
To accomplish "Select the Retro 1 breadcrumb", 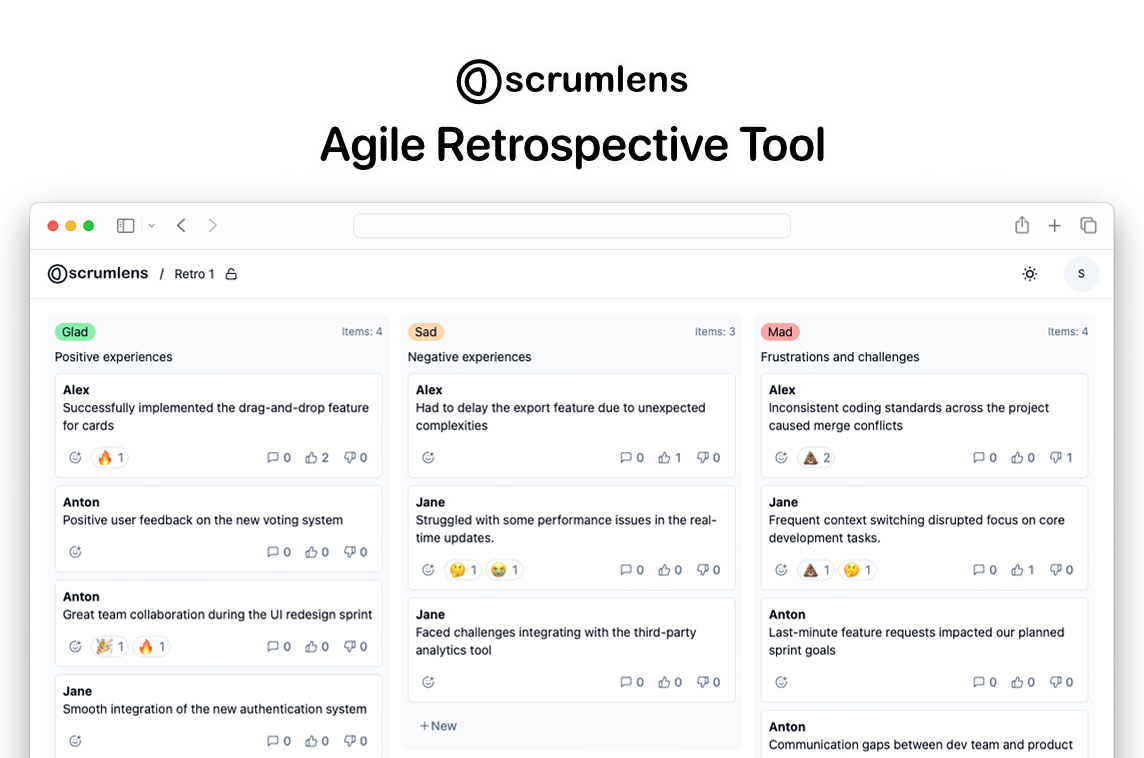I will click(x=194, y=274).
